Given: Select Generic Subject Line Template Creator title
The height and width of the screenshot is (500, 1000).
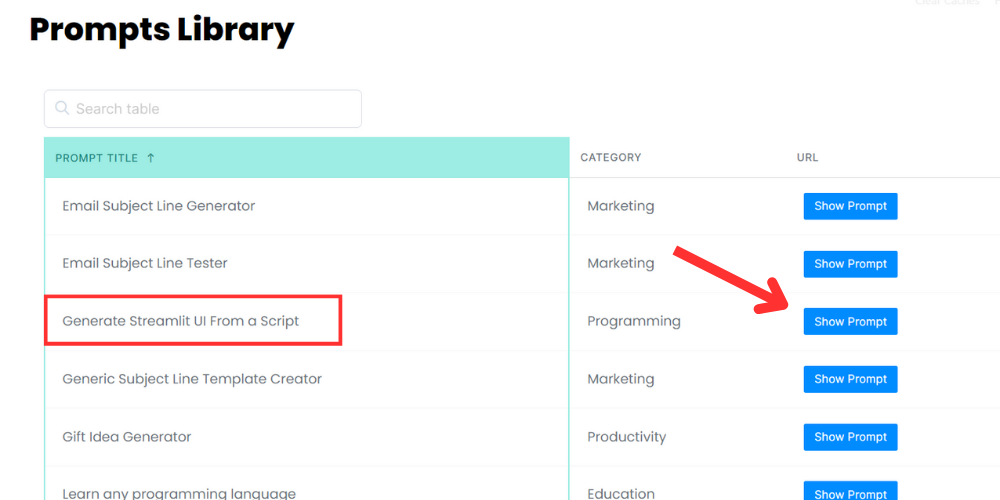Looking at the screenshot, I should click(x=192, y=379).
